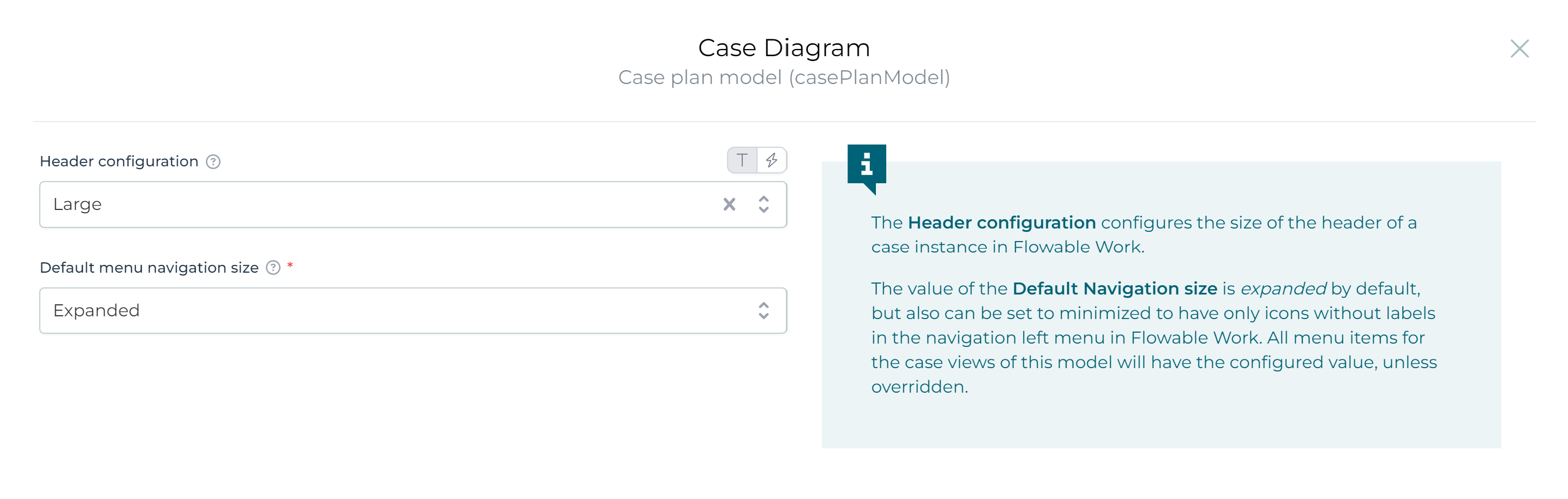Click inside the Large selection field
The image size is (1568, 499).
(365, 205)
